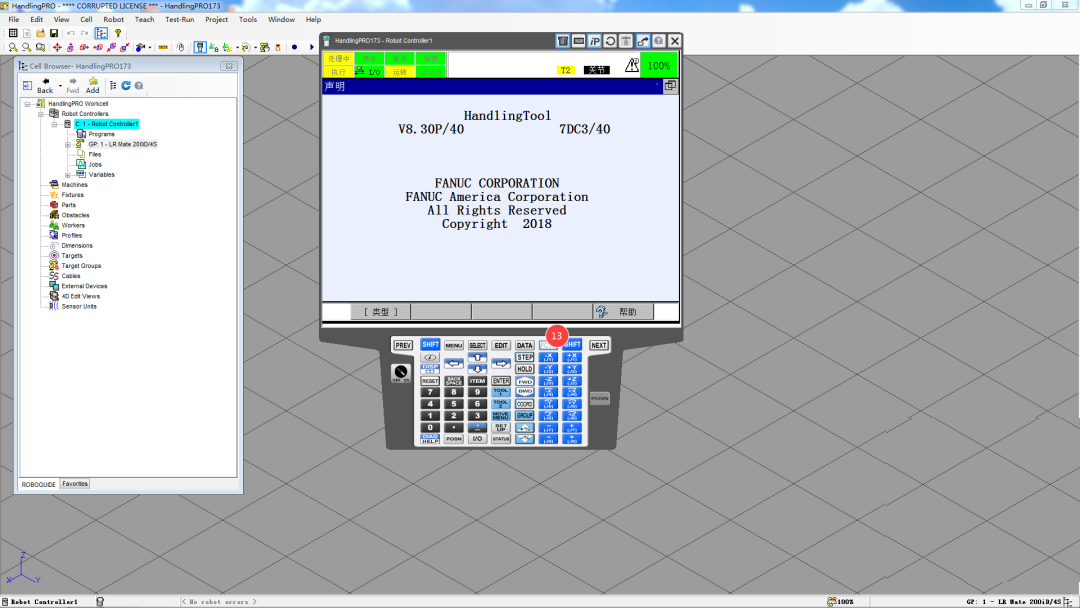Open the Test-Run menu
This screenshot has width=1080, height=608.
pos(180,19)
